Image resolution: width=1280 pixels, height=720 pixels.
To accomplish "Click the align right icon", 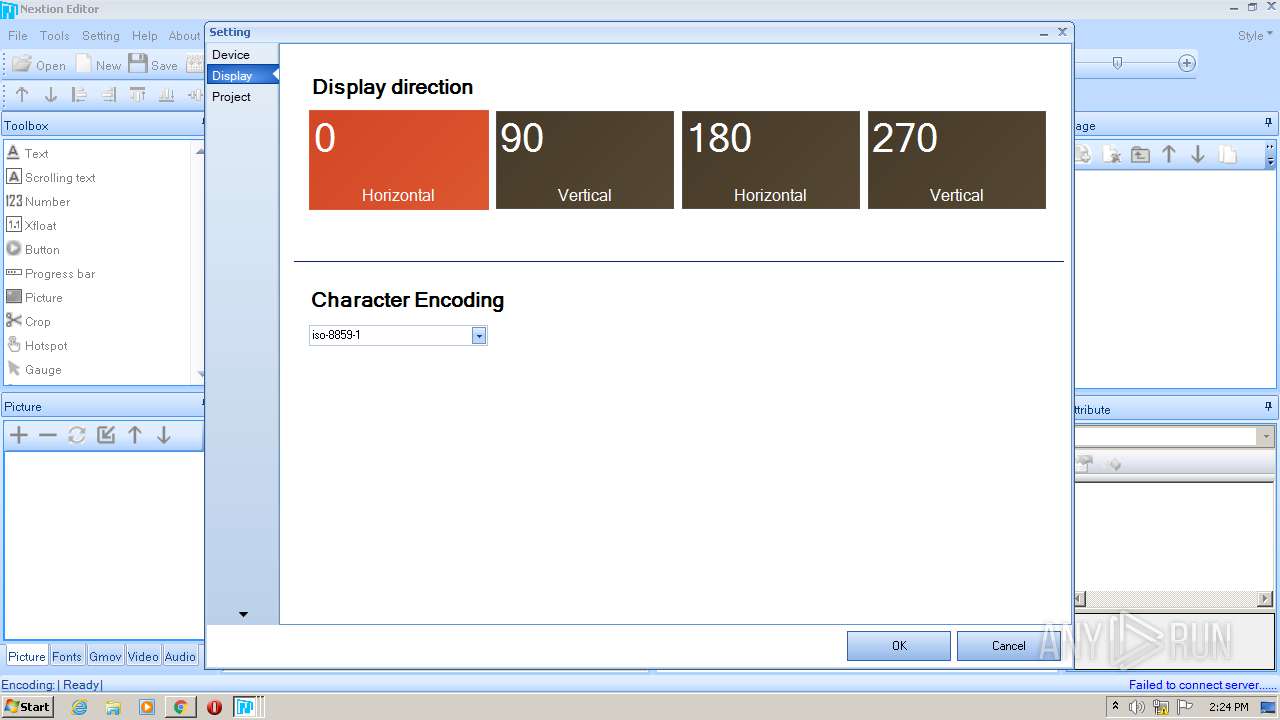I will click(x=109, y=95).
